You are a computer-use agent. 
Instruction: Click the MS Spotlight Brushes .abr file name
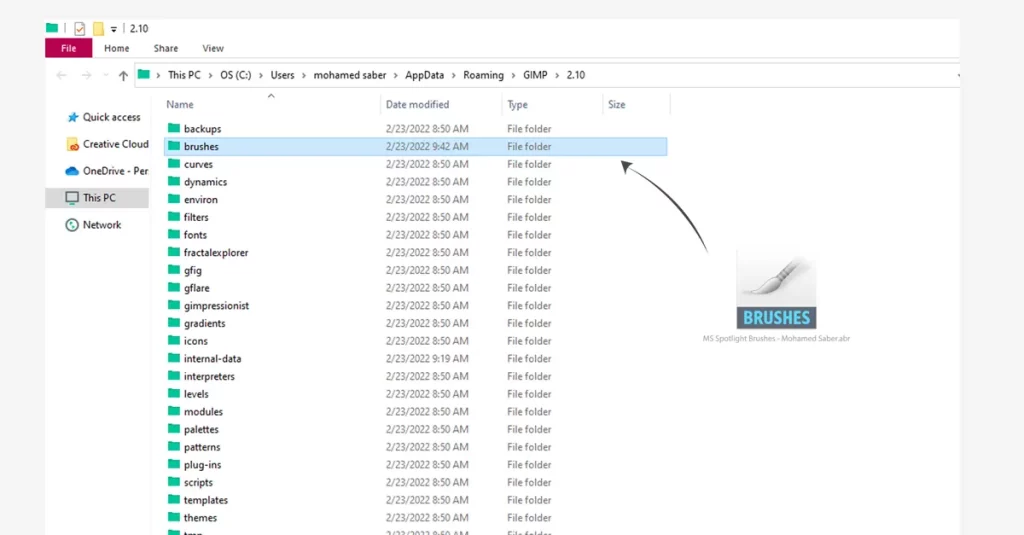coord(776,338)
